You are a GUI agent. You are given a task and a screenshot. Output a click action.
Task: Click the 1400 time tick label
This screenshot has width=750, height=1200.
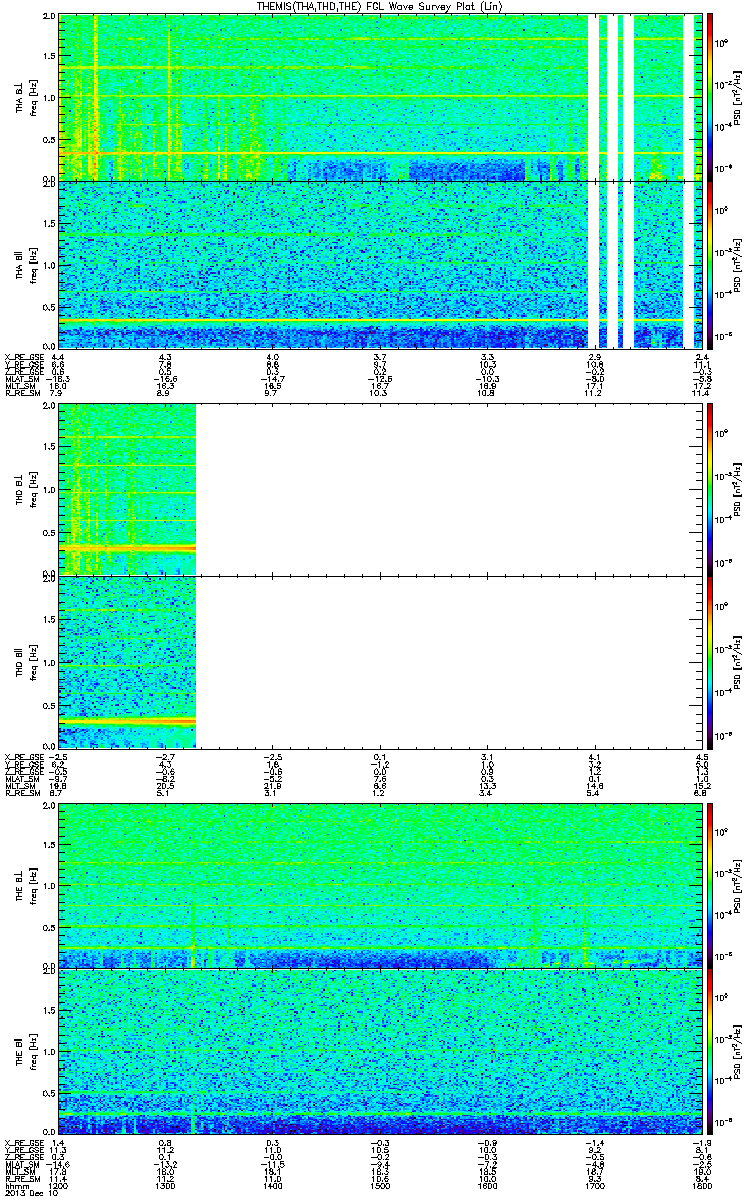pyautogui.click(x=272, y=1184)
